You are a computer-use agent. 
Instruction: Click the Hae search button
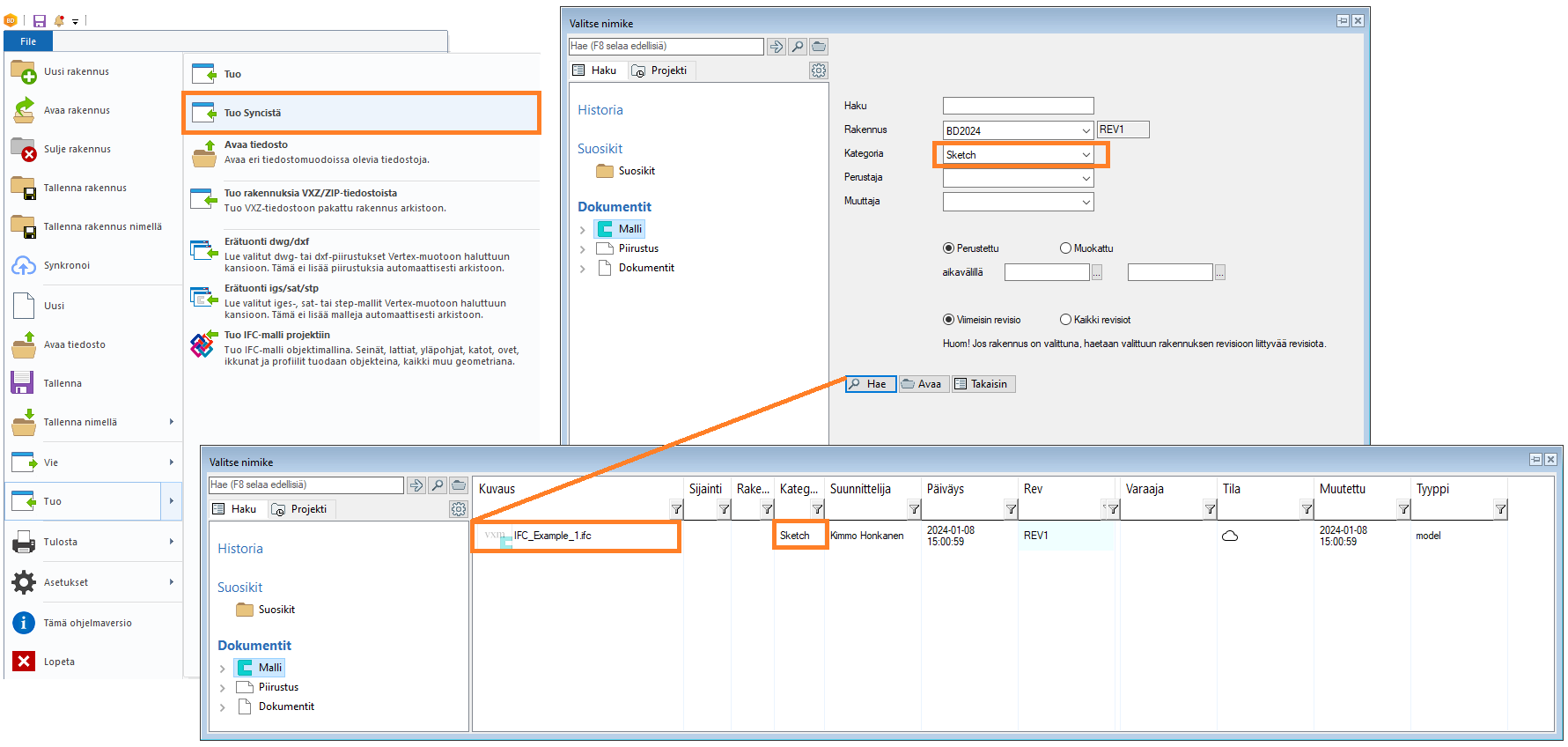pos(871,384)
